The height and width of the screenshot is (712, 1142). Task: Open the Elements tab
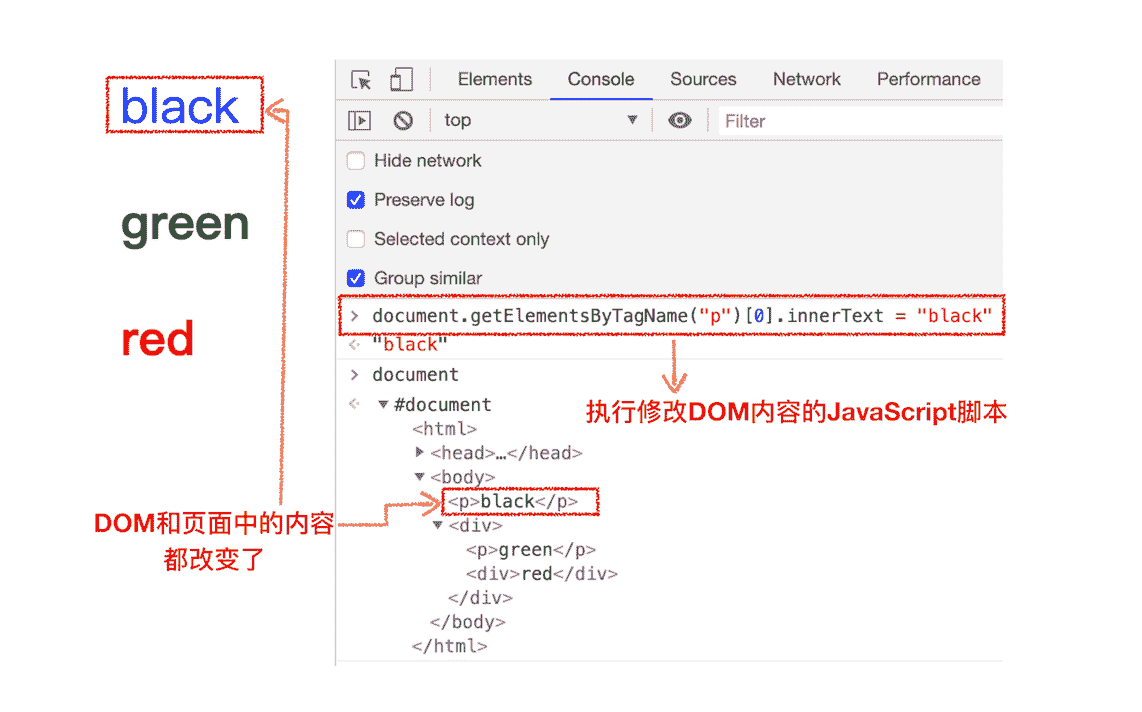(x=495, y=79)
